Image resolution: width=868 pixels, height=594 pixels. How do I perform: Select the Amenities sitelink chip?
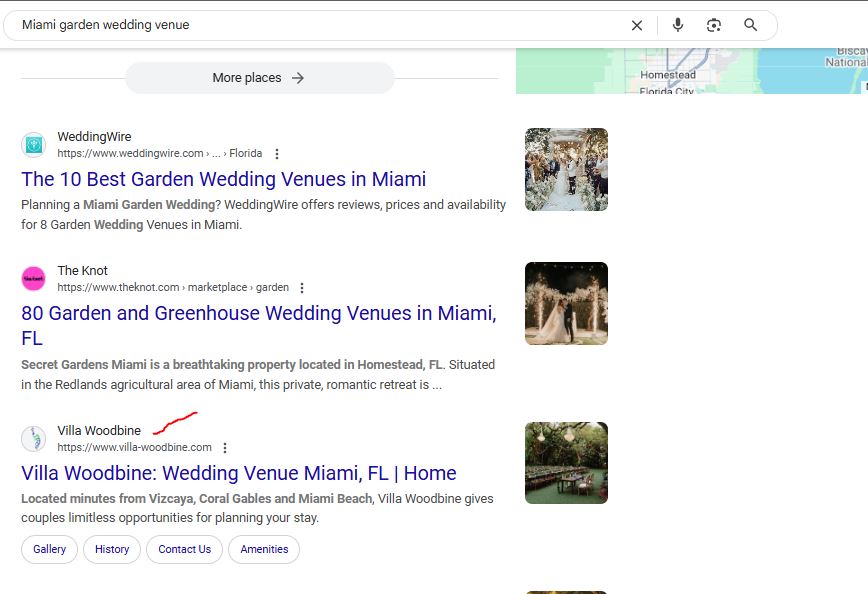coord(264,549)
